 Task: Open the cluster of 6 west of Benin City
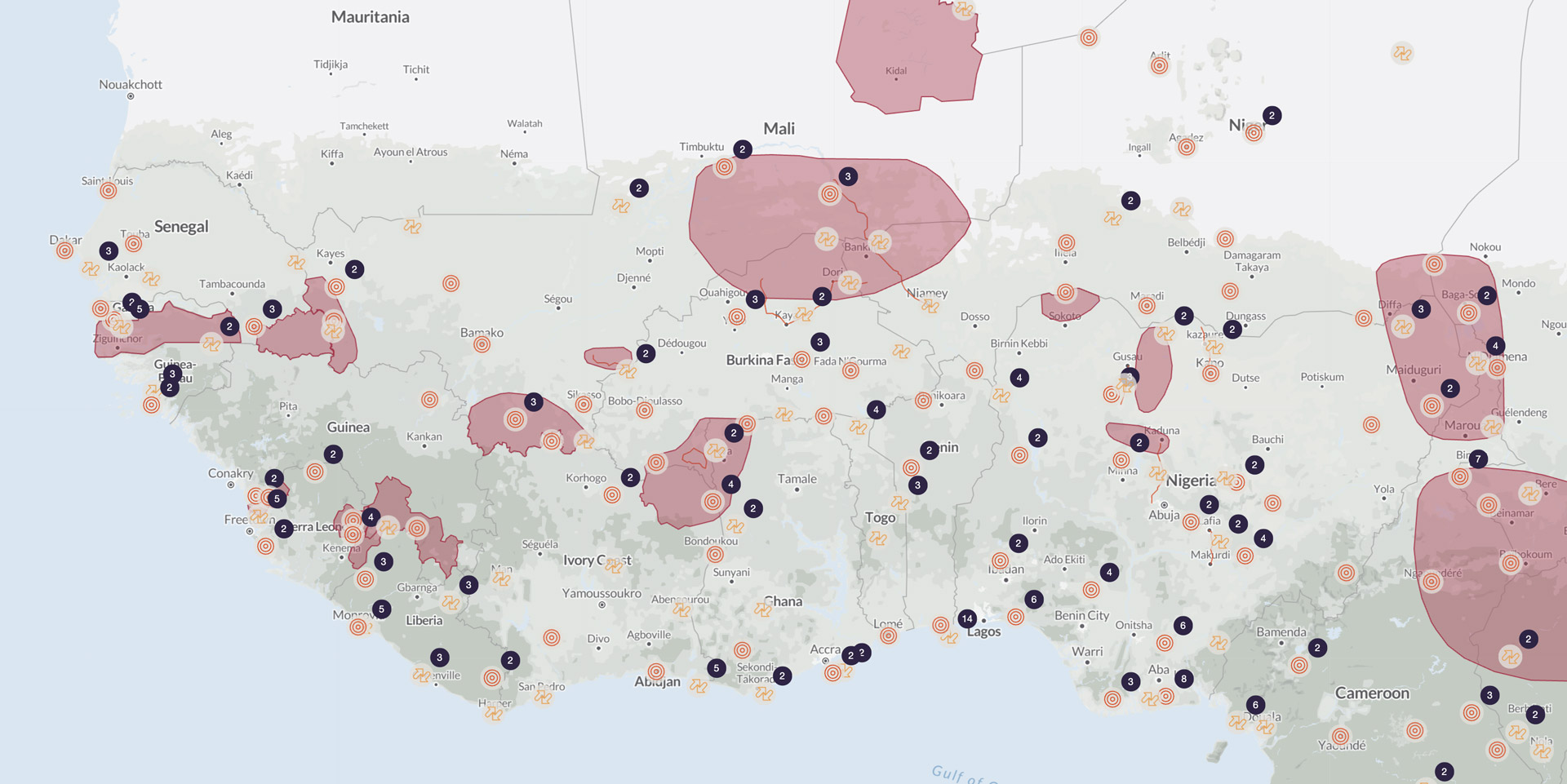(x=1034, y=600)
